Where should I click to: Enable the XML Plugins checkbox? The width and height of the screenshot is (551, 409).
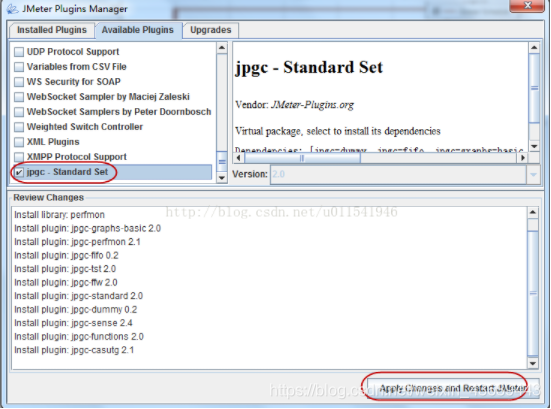(x=19, y=142)
